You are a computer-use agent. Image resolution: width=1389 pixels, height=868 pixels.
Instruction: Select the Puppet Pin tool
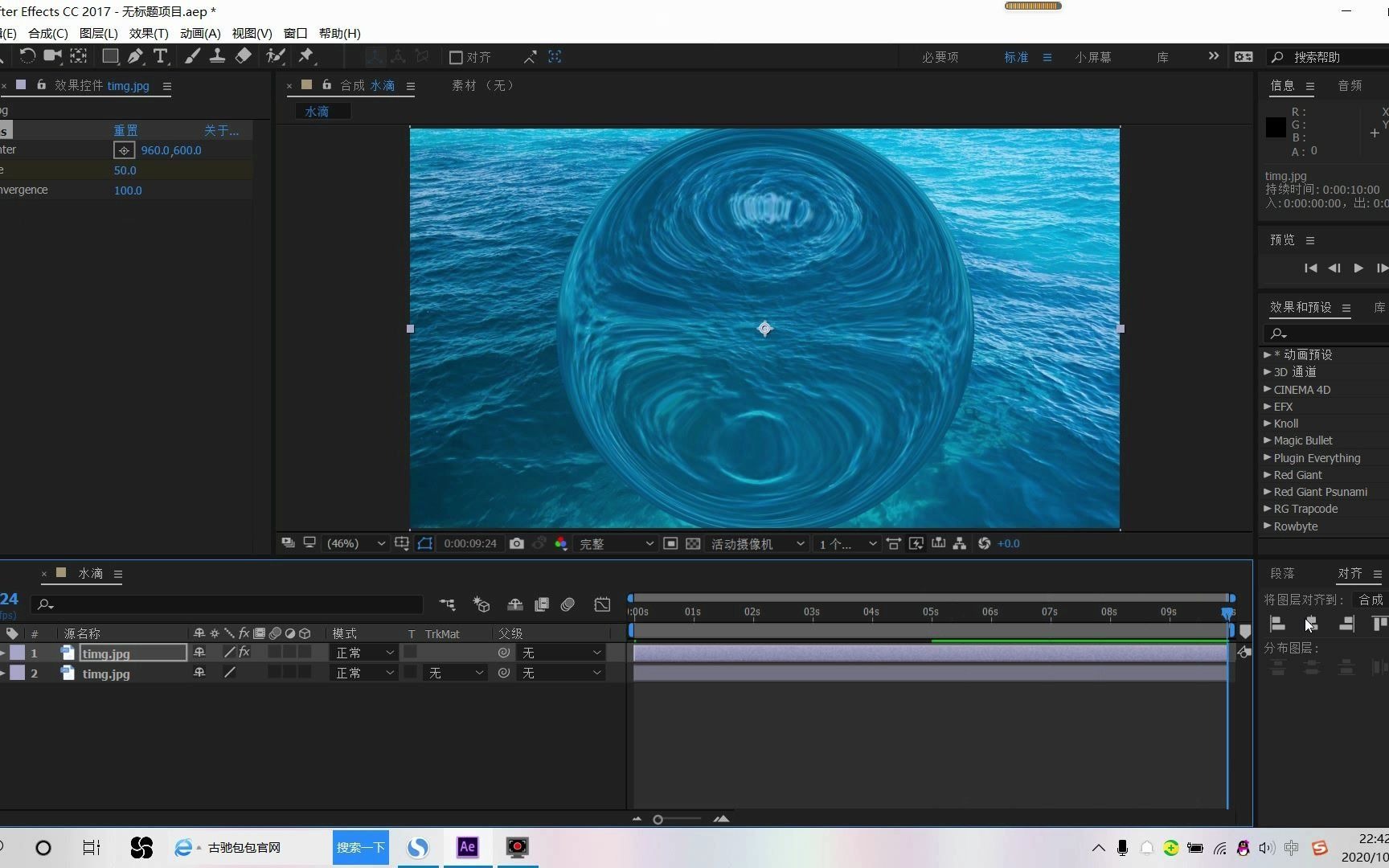tap(306, 56)
